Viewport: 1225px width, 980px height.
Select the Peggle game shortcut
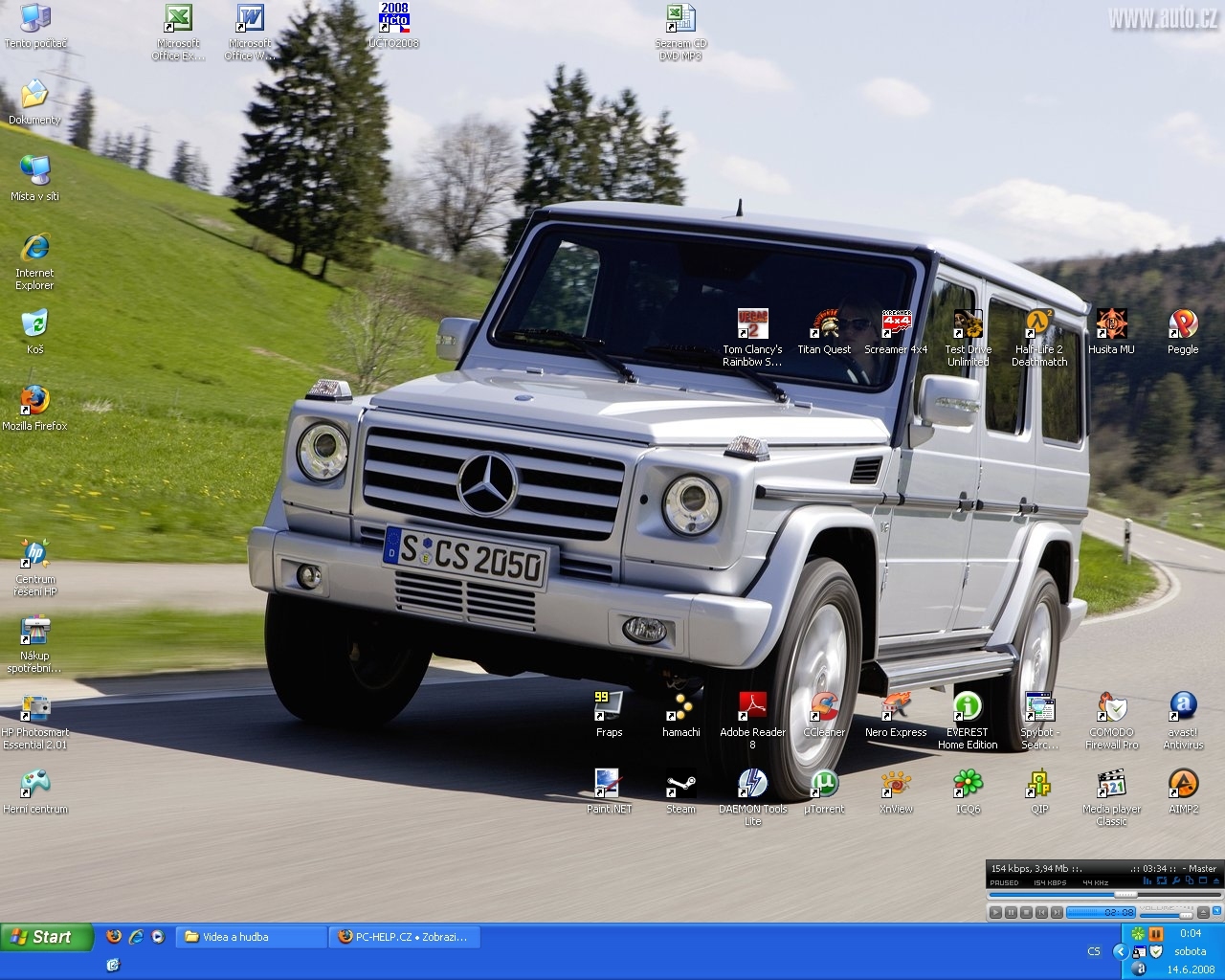pyautogui.click(x=1183, y=333)
